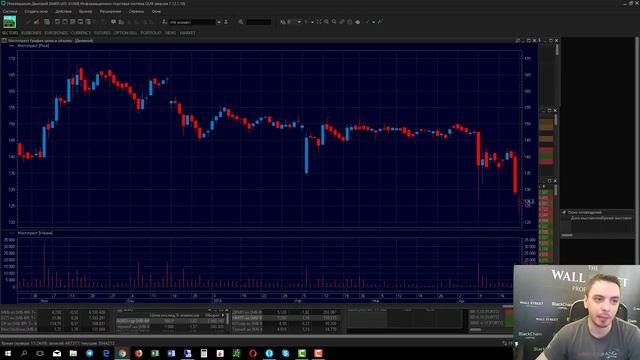Image resolution: width=640 pixels, height=360 pixels.
Task: Open Firefox from the taskbar
Action: click(138, 353)
